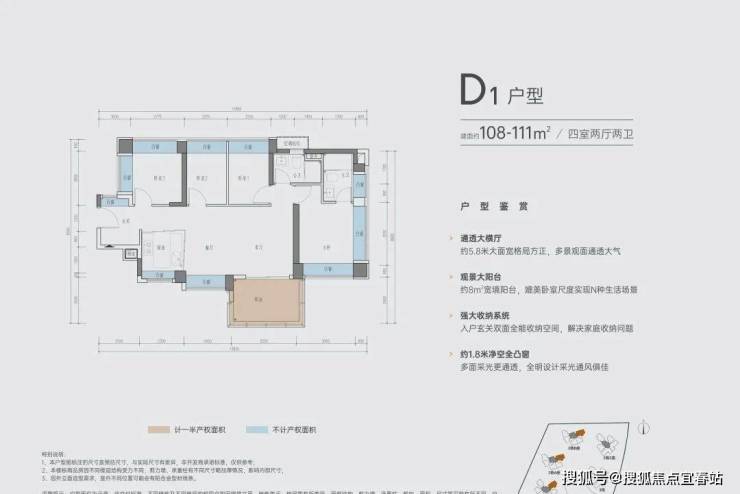Screen dimensions: 740x494
Task: Click the "通透大横厅" feature heading
Action: tap(481, 238)
